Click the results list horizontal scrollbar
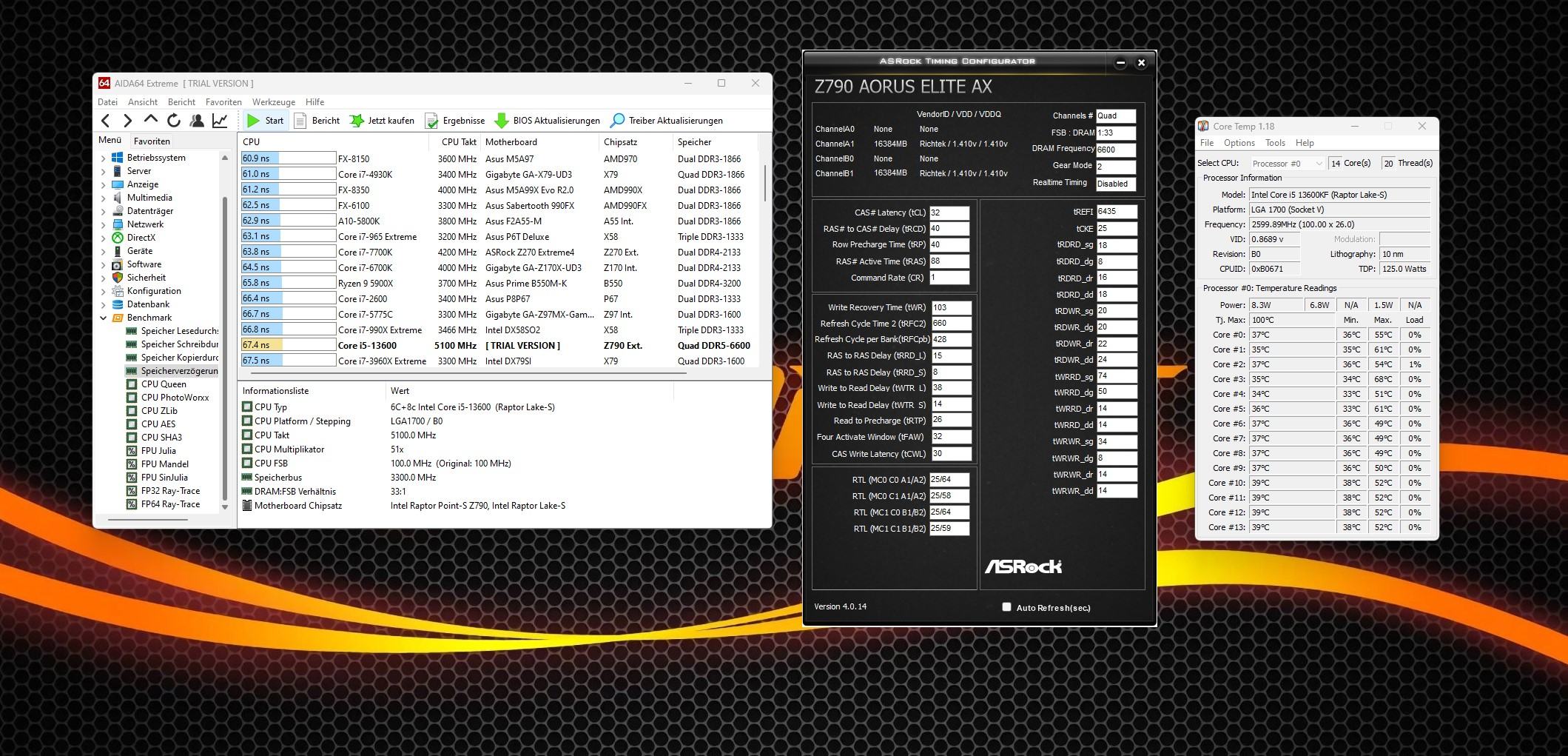 (x=469, y=372)
